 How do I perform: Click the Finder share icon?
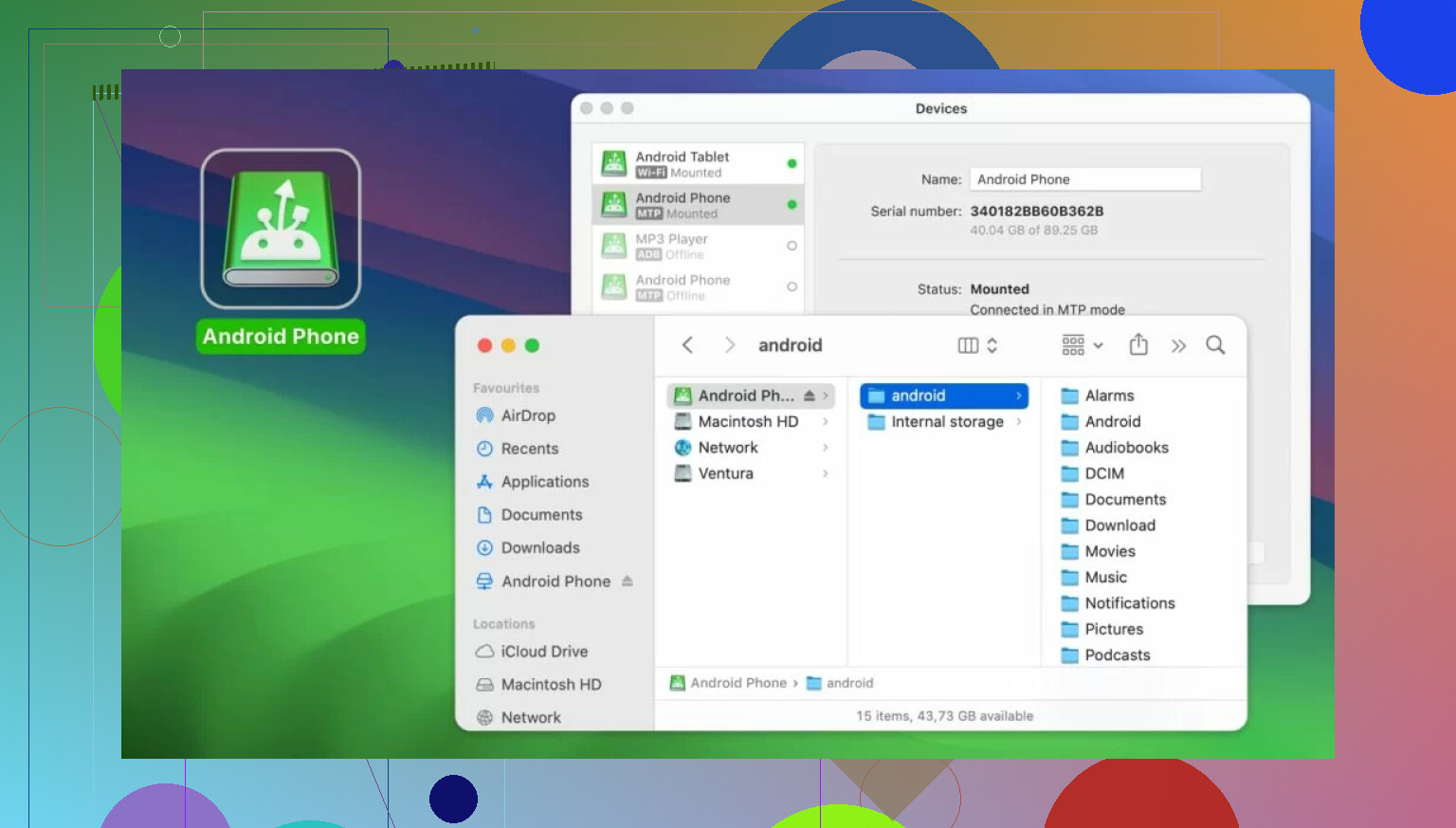pyautogui.click(x=1138, y=344)
